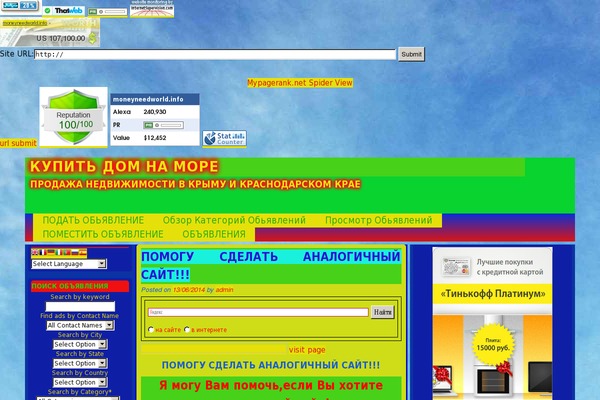Click the Найти search button
600x400 pixels.
(x=382, y=312)
